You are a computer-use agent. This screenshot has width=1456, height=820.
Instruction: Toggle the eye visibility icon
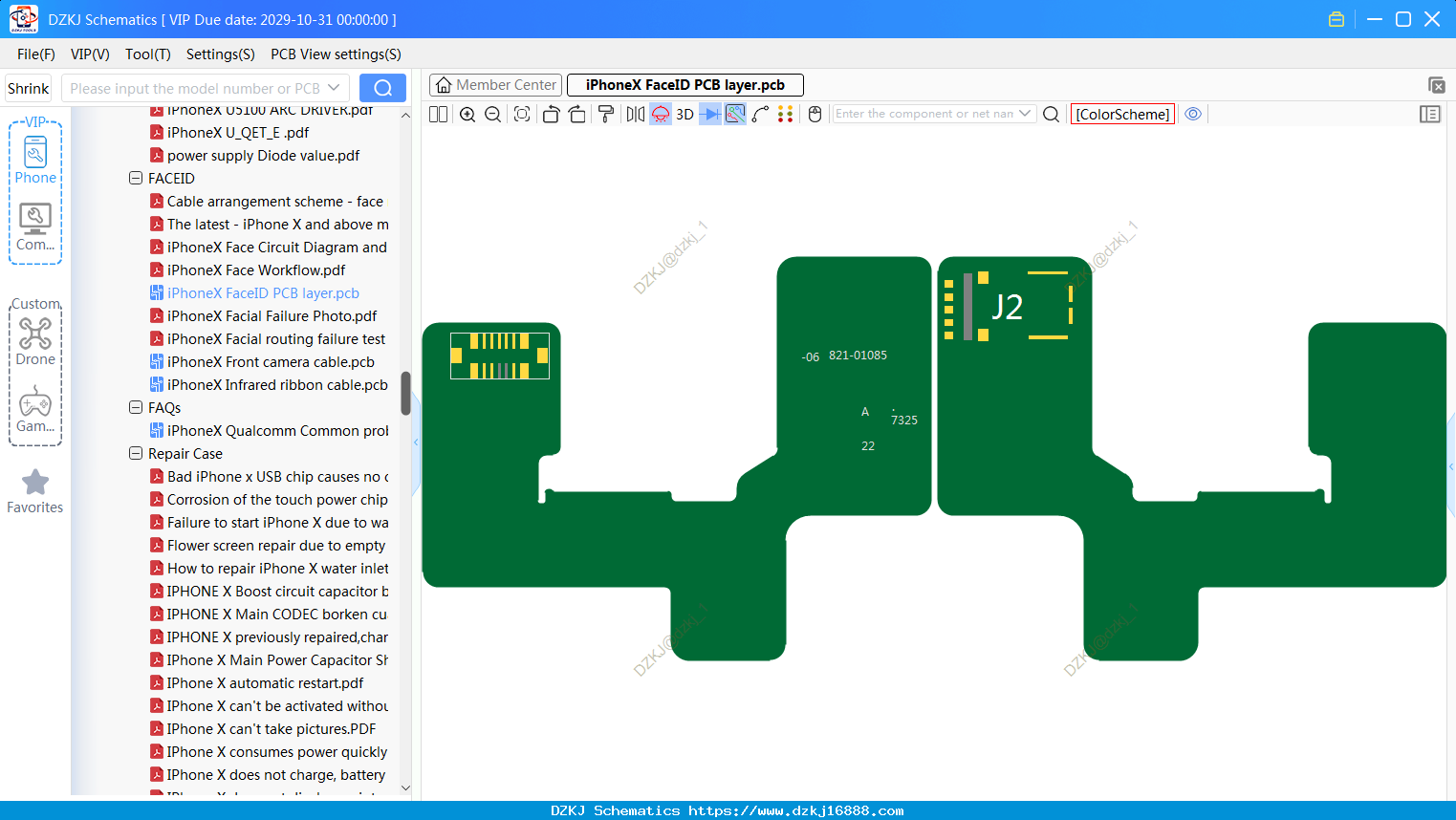(x=1193, y=114)
